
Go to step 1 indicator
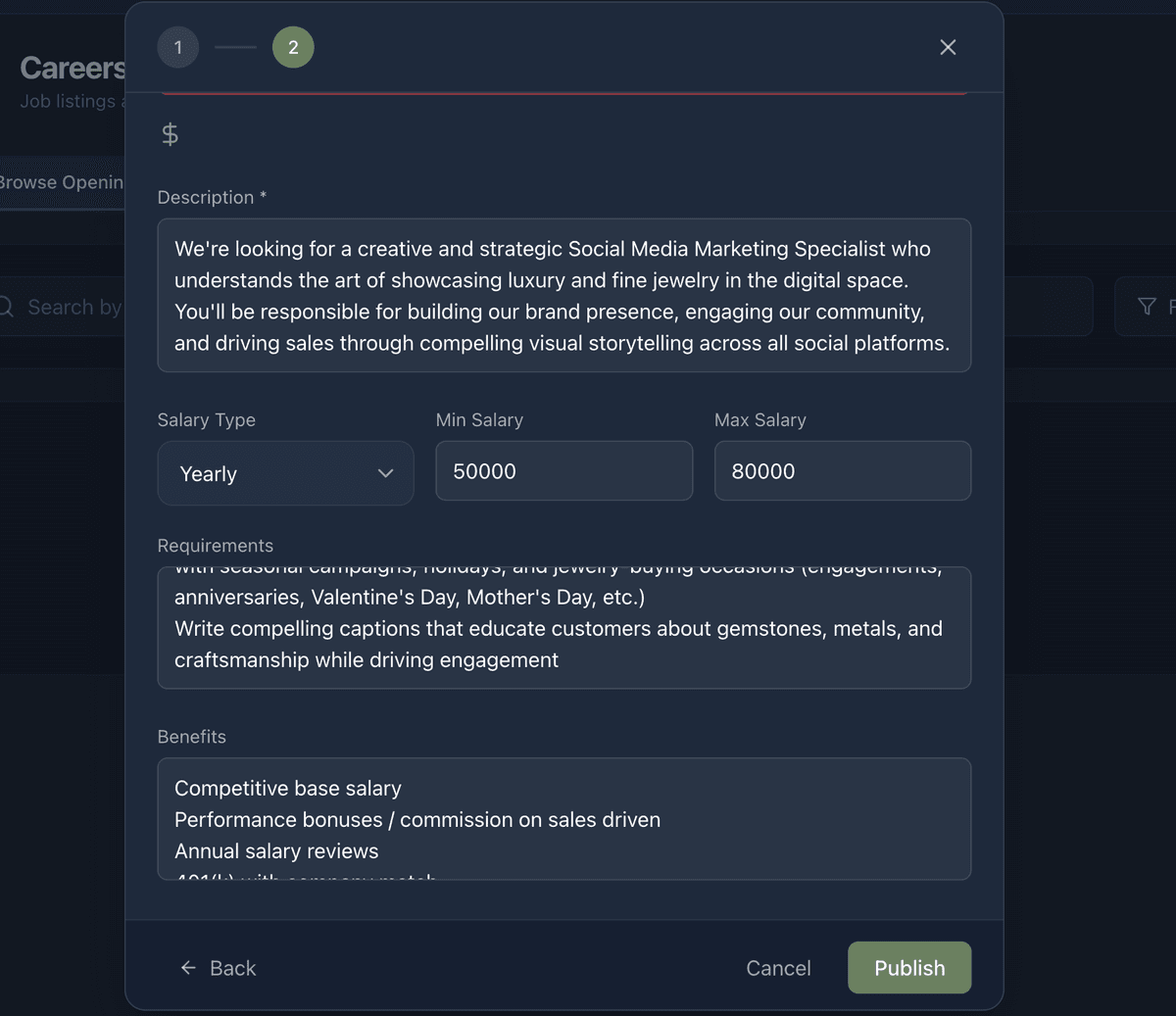click(178, 47)
